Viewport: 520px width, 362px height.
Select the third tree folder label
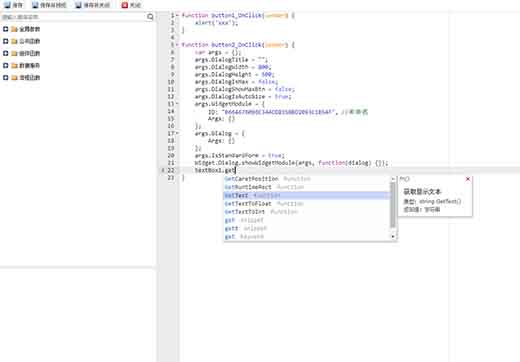pyautogui.click(x=29, y=53)
